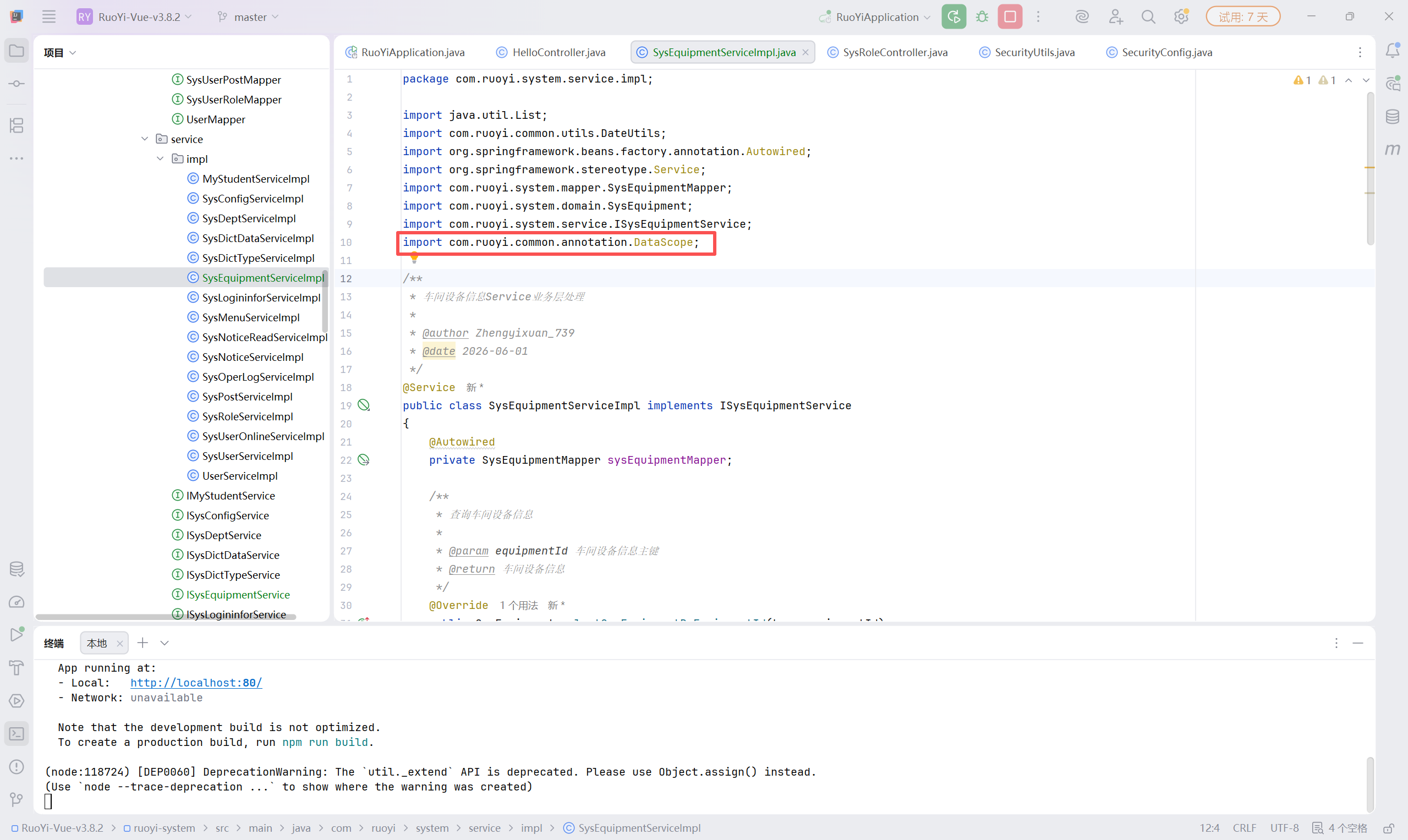Open terminal panel options menu

pyautogui.click(x=1336, y=643)
